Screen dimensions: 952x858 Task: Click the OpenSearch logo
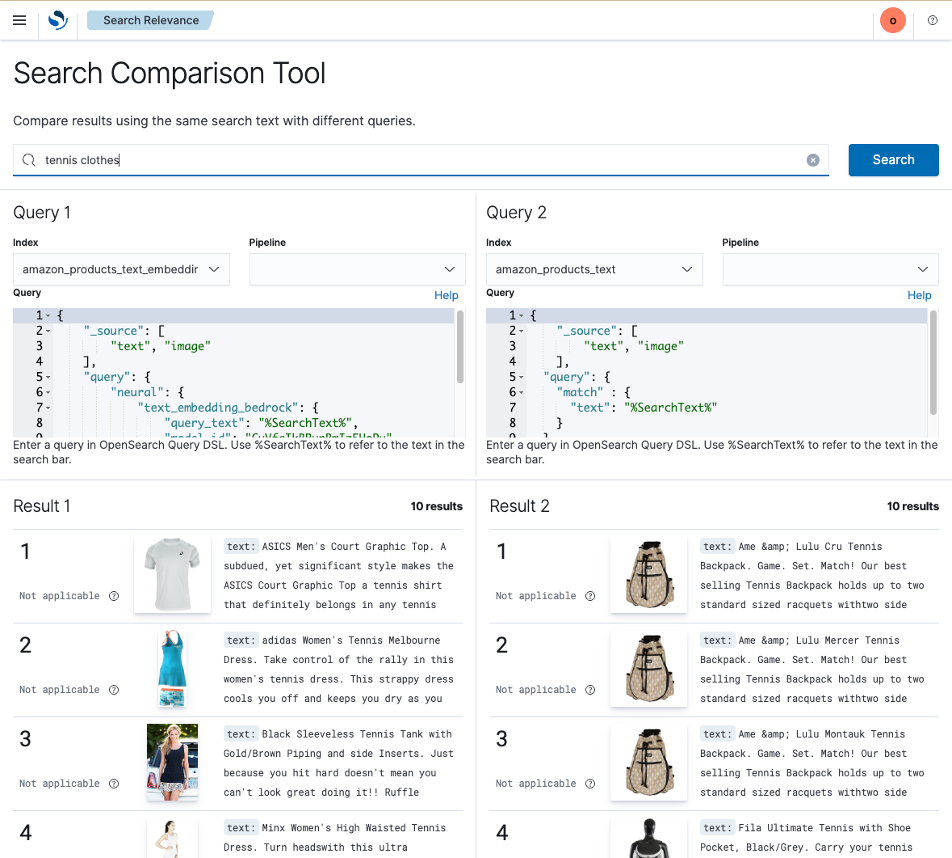coord(57,20)
